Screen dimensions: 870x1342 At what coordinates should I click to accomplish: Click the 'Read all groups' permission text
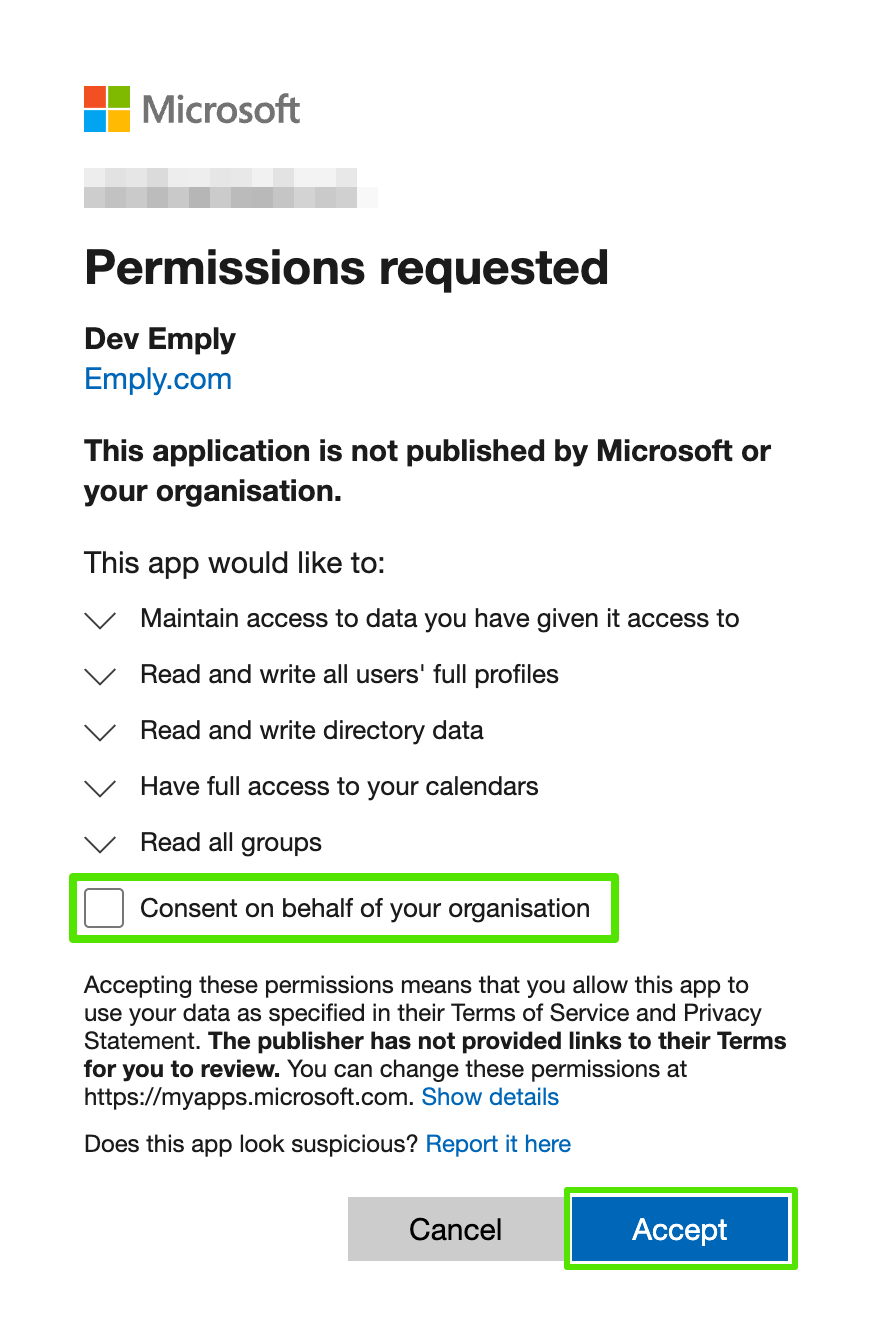click(x=231, y=842)
